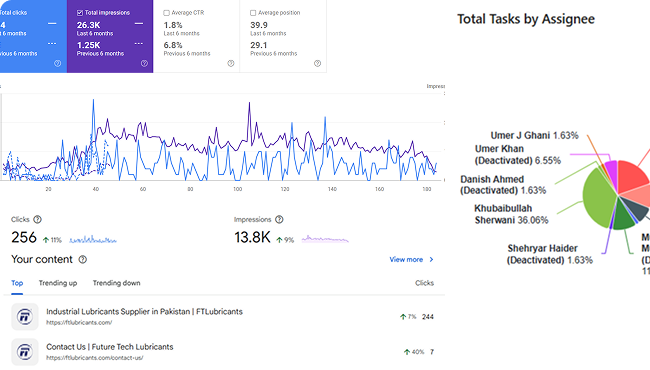Switch to Trending up tab
650x370 pixels.
pyautogui.click(x=58, y=283)
